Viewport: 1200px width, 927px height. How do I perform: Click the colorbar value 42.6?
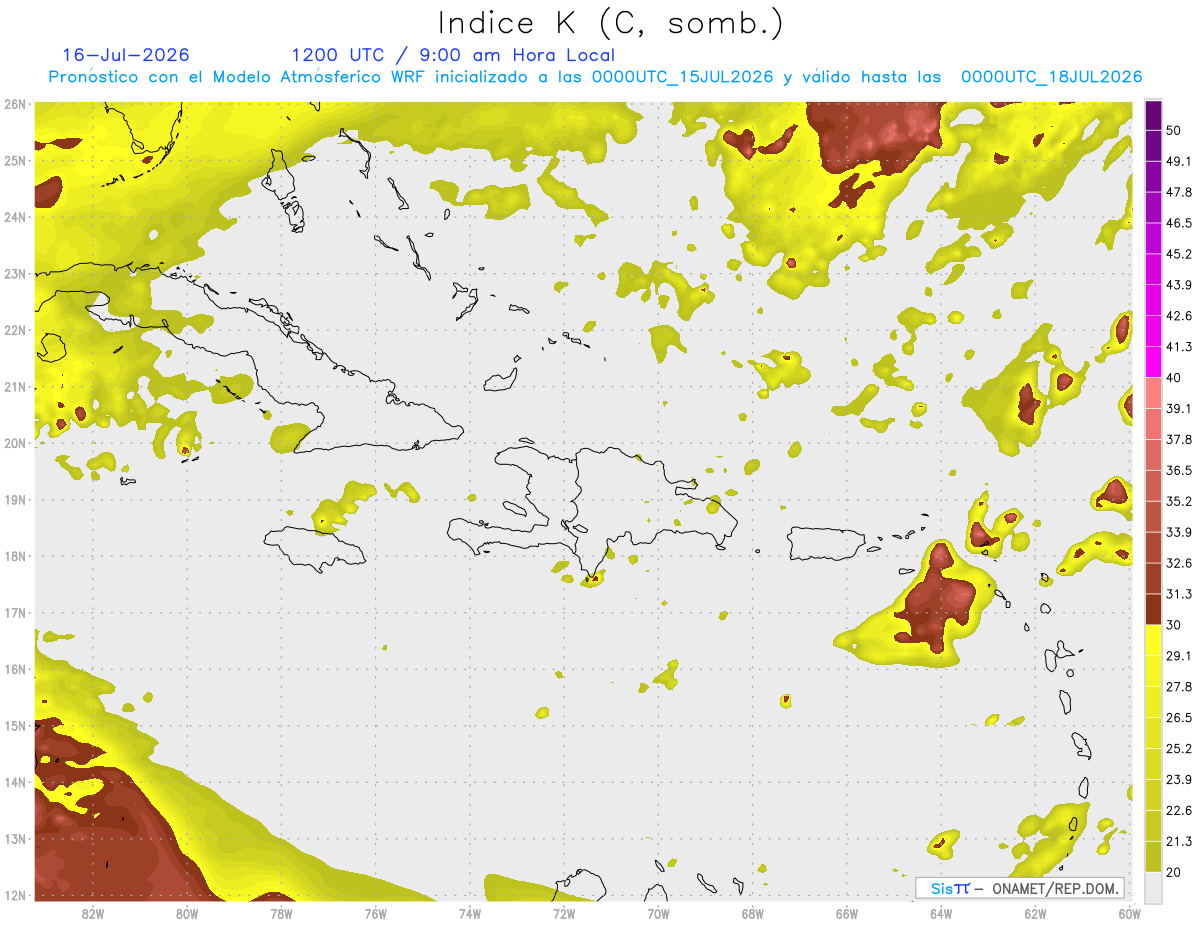(x=1179, y=316)
